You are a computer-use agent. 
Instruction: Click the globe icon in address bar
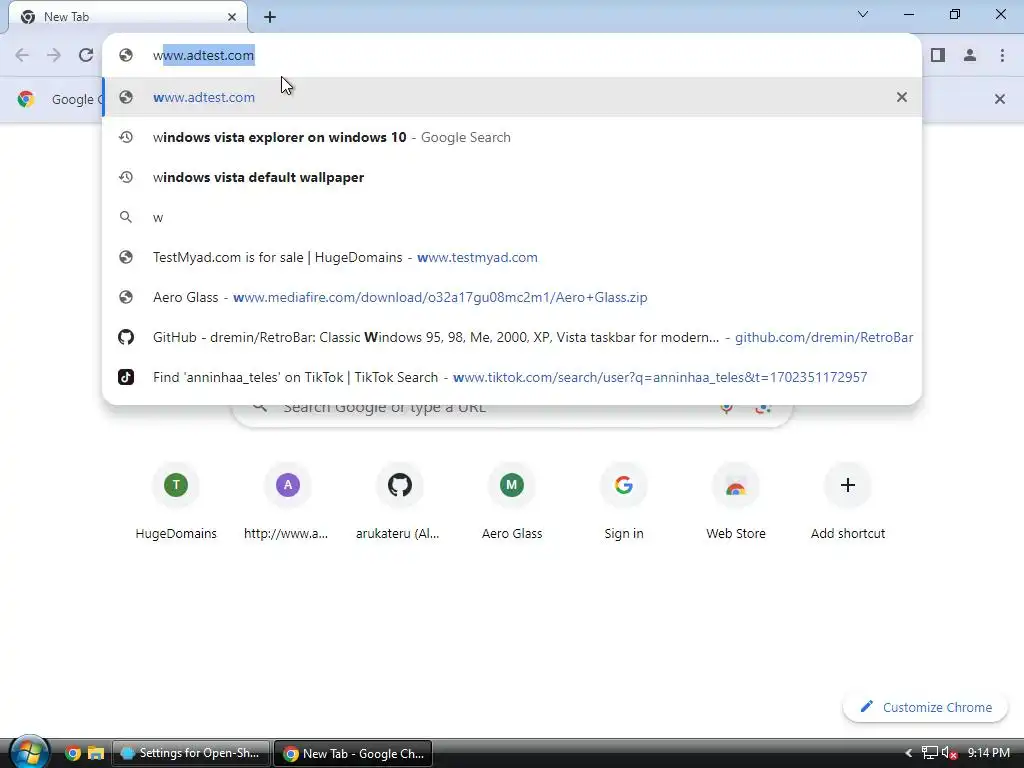(126, 56)
